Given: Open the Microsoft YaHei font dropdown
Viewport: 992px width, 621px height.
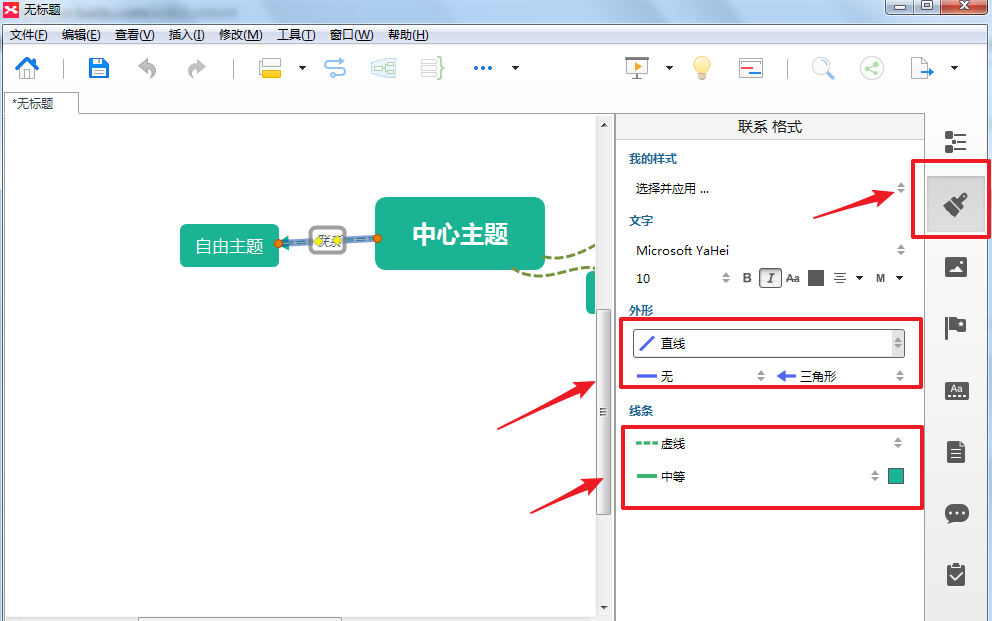Looking at the screenshot, I should [x=899, y=250].
